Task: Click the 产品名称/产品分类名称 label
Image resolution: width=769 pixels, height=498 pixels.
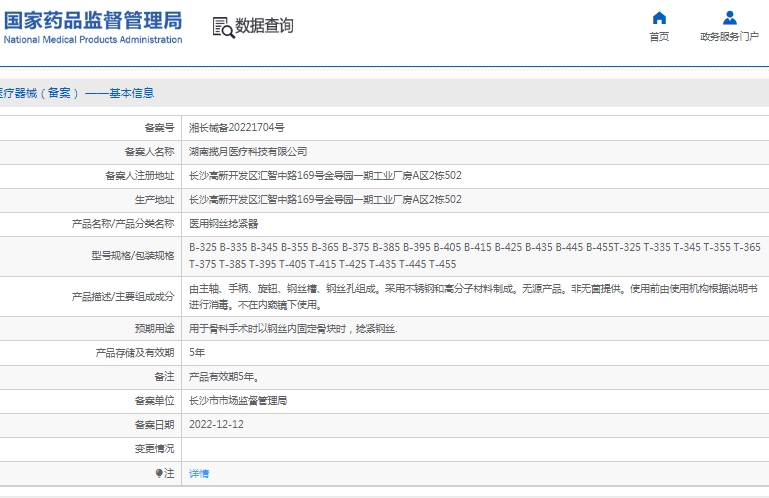Action: click(123, 224)
